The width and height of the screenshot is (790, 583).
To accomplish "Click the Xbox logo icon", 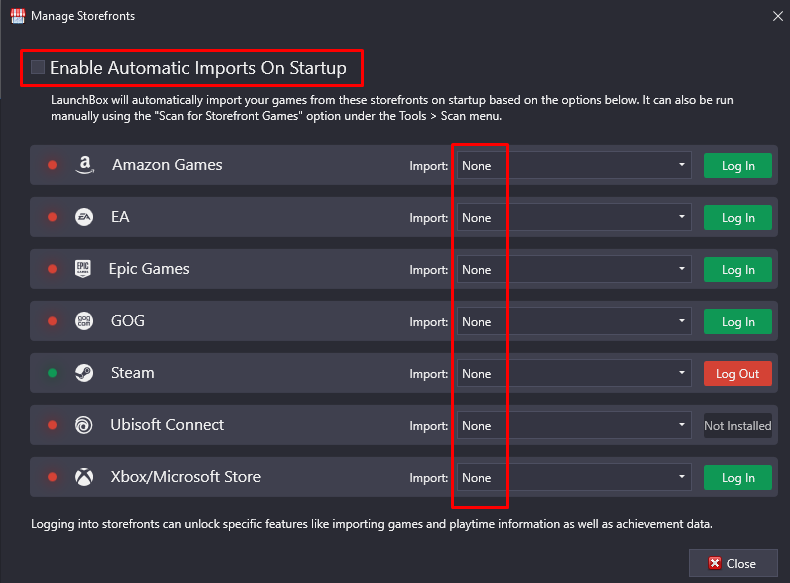I will click(x=84, y=477).
